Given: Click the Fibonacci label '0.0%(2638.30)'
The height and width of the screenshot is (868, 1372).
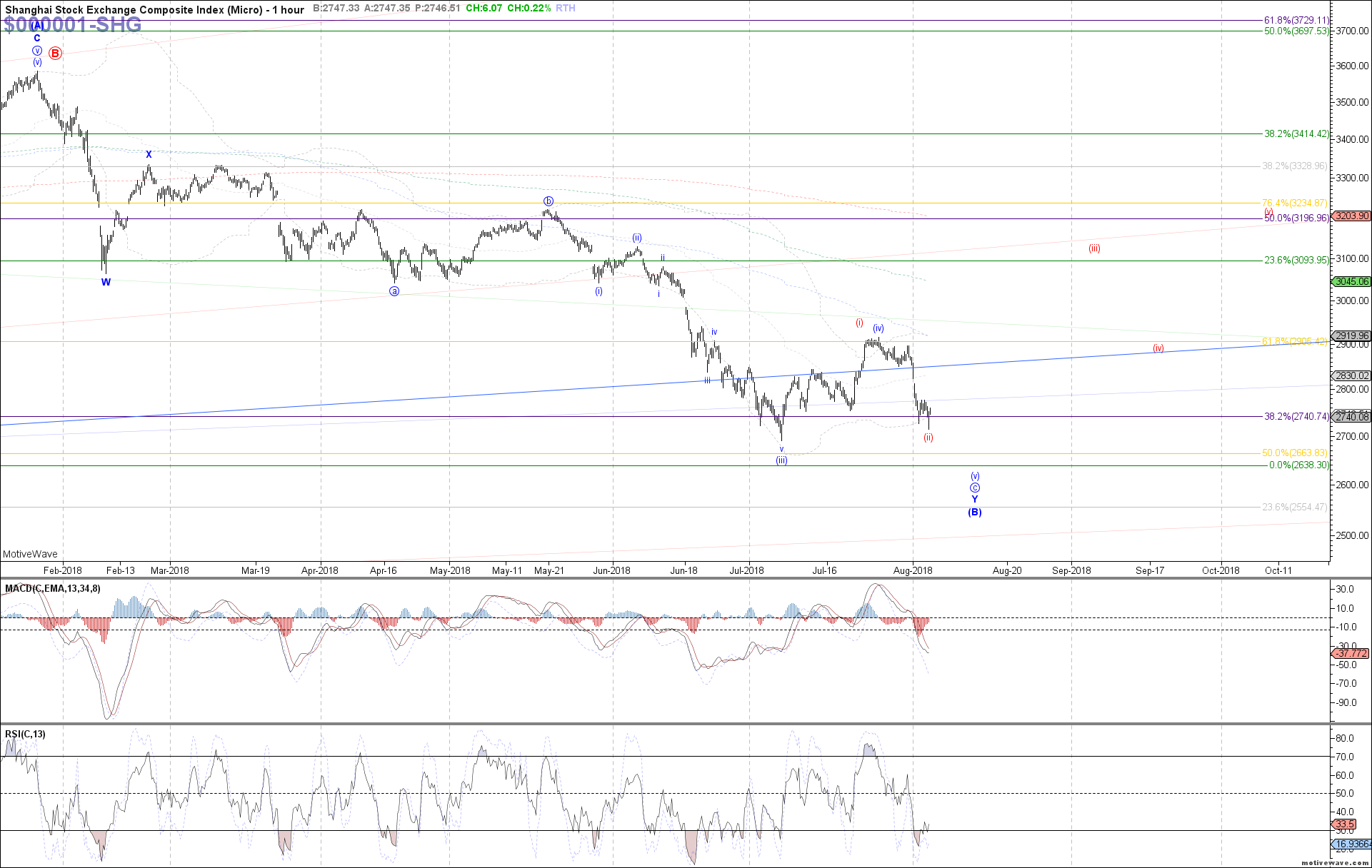Looking at the screenshot, I should click(x=1298, y=465).
